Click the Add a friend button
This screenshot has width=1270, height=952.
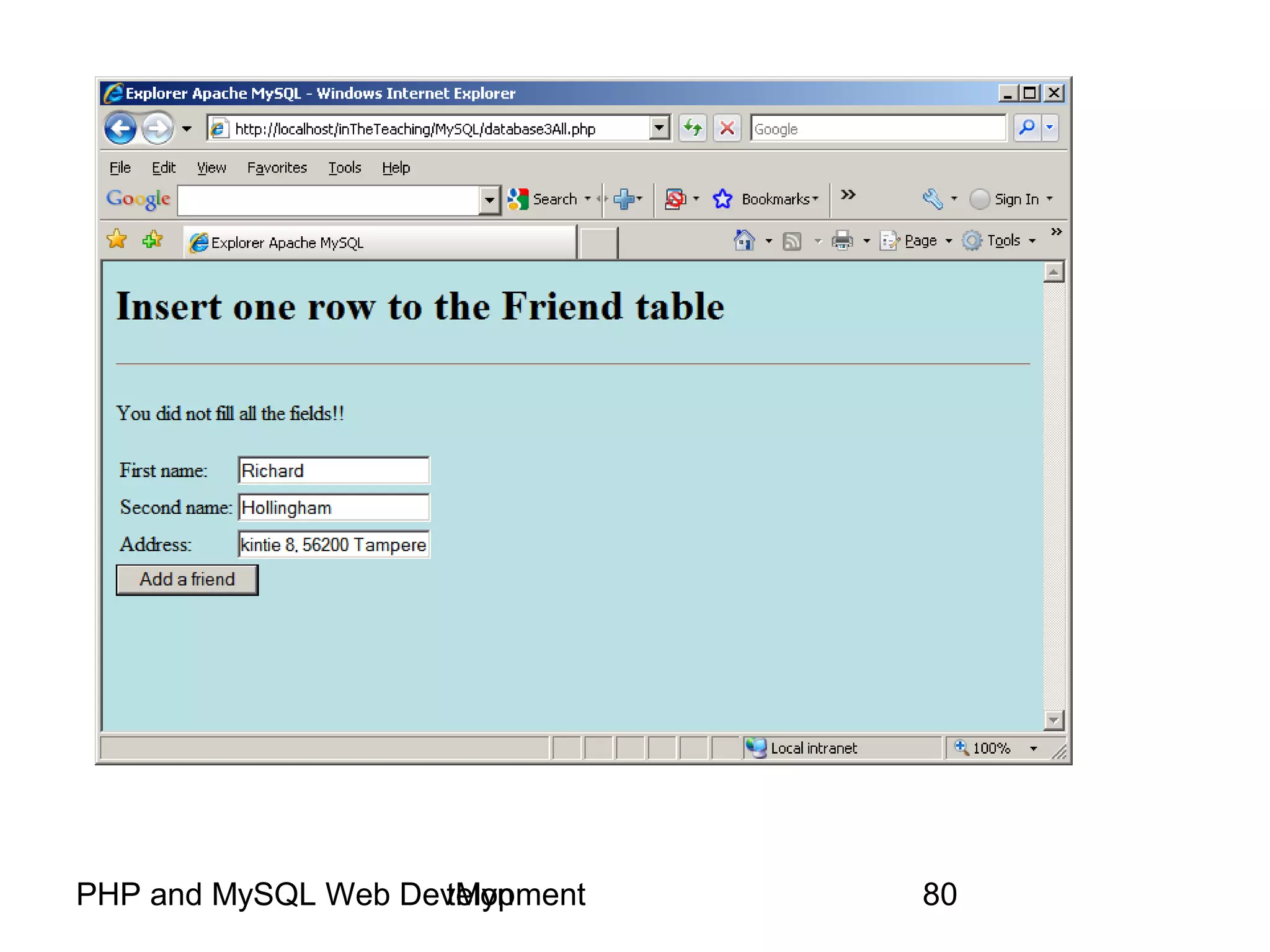[187, 580]
